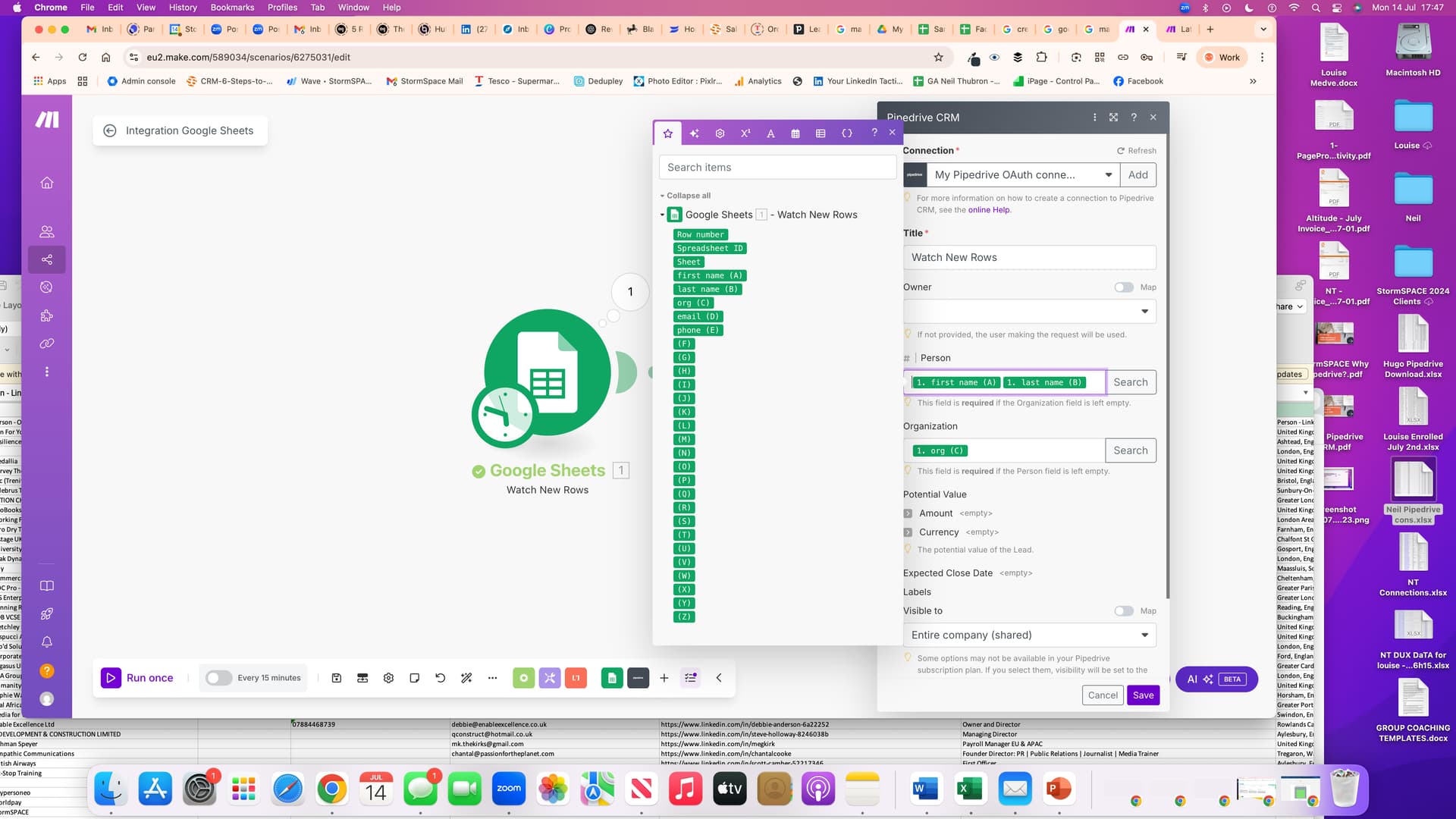Click the Organization field containing org (C)
The width and height of the screenshot is (1456, 819).
[x=1004, y=450]
